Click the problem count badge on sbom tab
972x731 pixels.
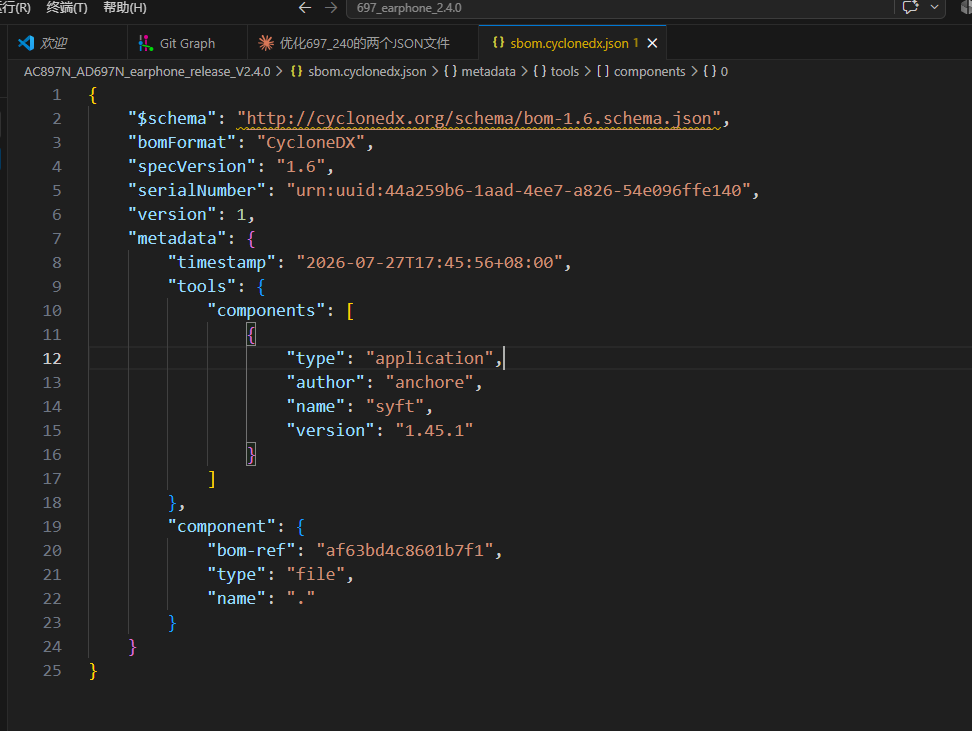pos(635,43)
